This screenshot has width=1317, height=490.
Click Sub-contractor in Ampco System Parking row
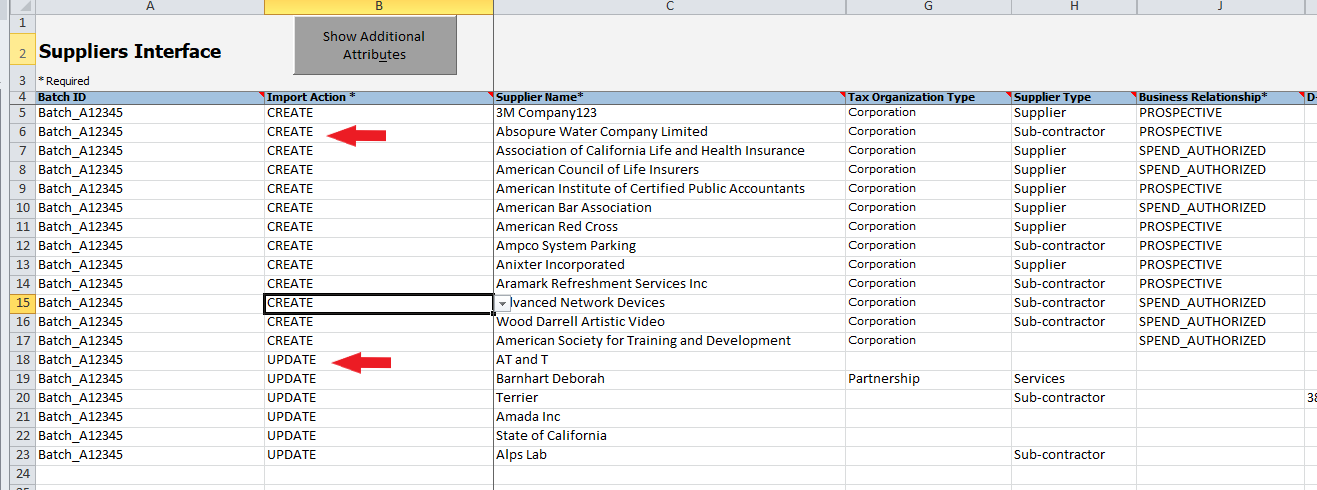click(1074, 246)
